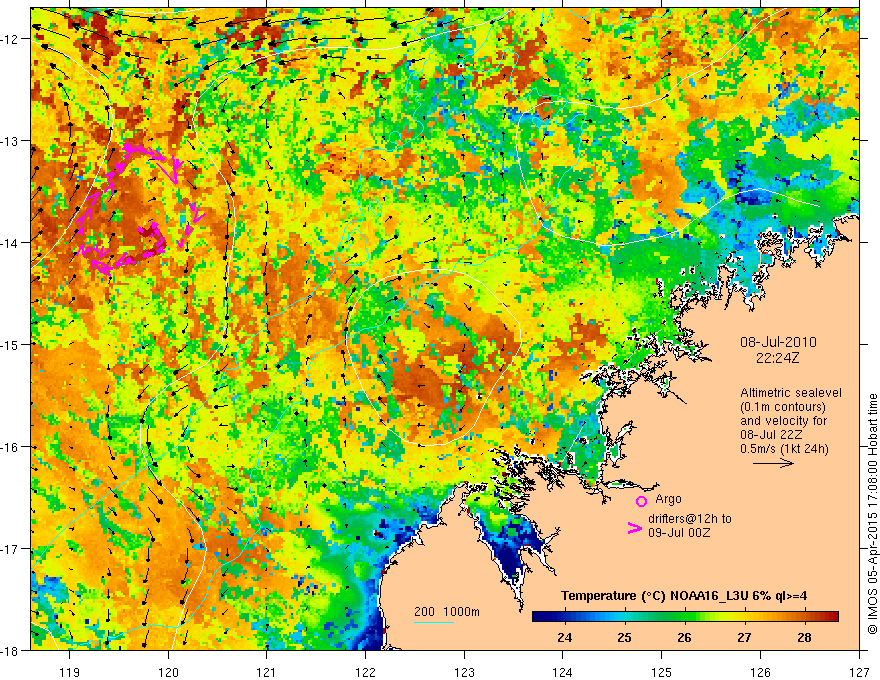880x680 pixels.
Task: Click longitude axis label '120'
Action: pos(168,672)
